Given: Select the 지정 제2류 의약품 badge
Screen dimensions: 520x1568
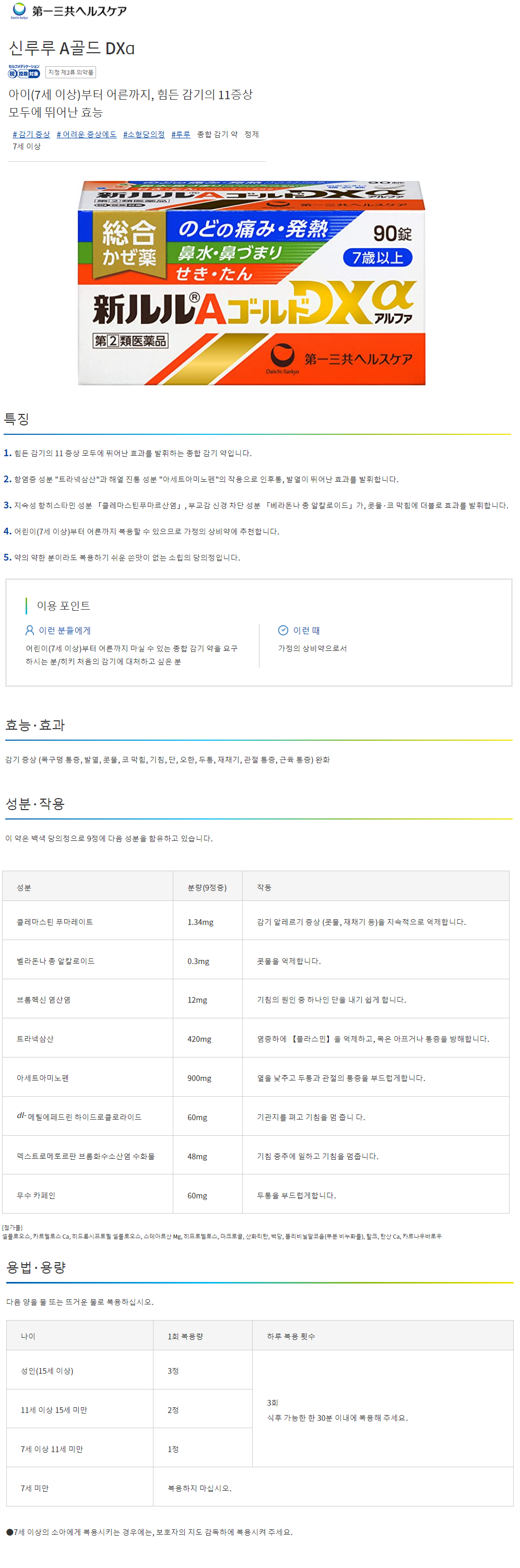Looking at the screenshot, I should coord(70,73).
